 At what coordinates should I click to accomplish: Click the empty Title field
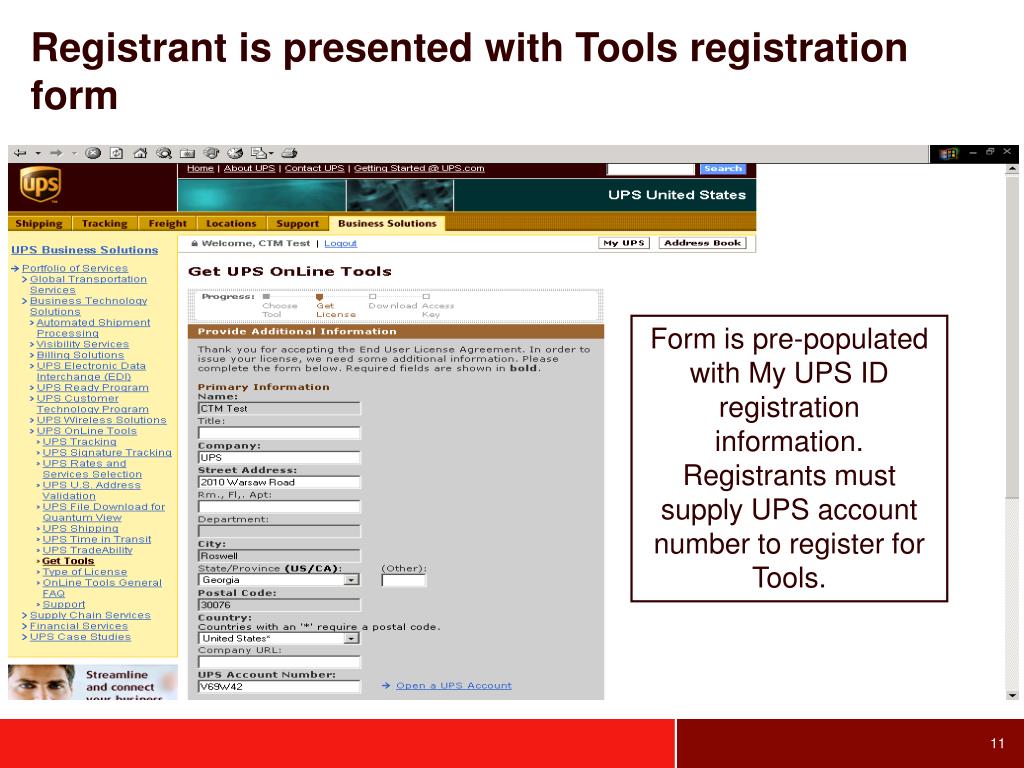pyautogui.click(x=279, y=433)
